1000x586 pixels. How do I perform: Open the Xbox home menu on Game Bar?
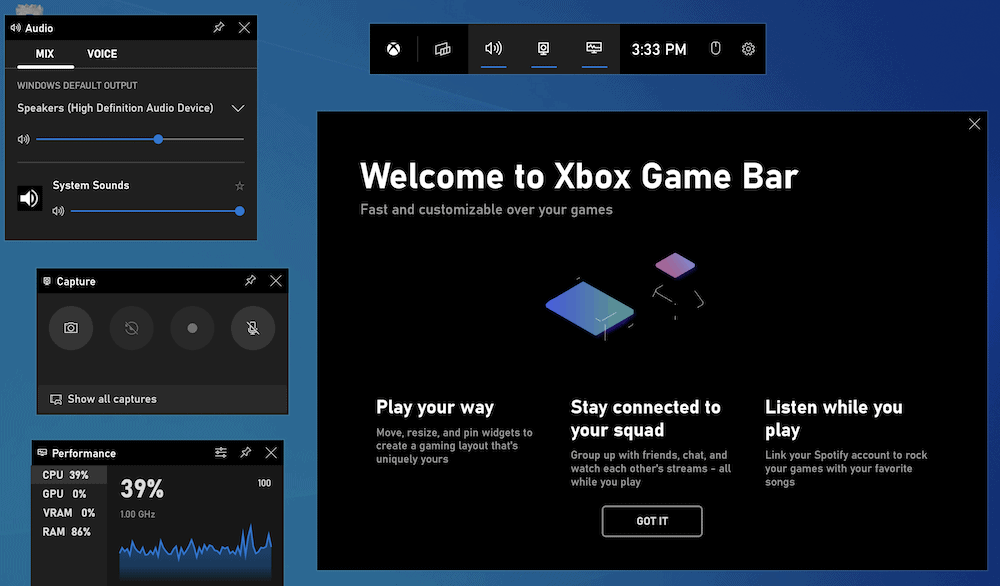394,48
